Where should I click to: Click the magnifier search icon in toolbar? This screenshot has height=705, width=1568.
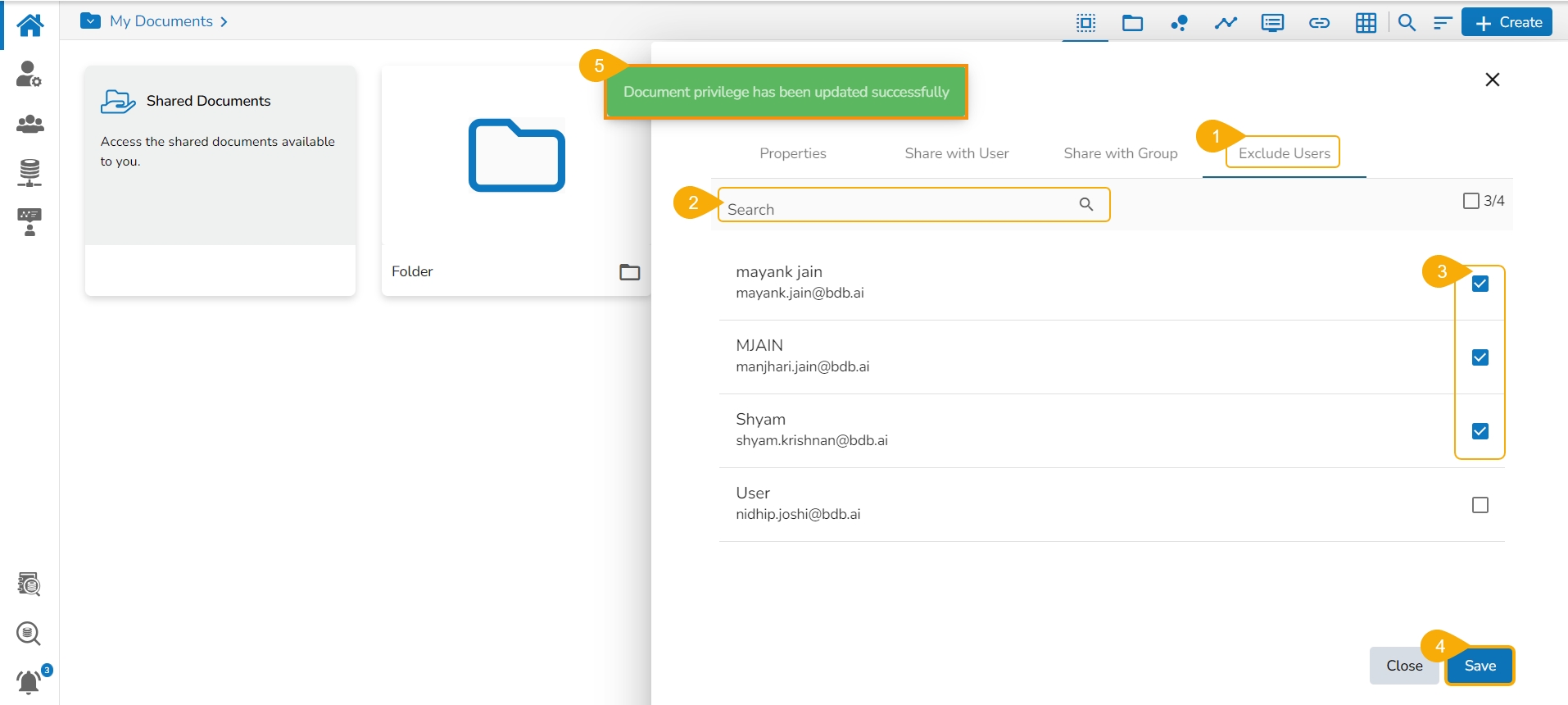click(1407, 23)
